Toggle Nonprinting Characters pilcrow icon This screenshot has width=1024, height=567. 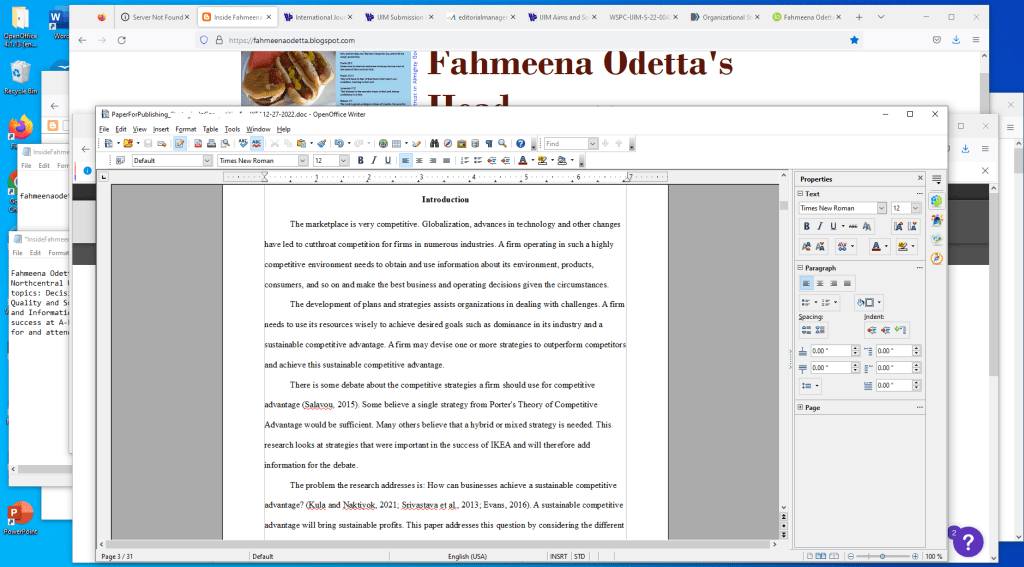pyautogui.click(x=488, y=143)
